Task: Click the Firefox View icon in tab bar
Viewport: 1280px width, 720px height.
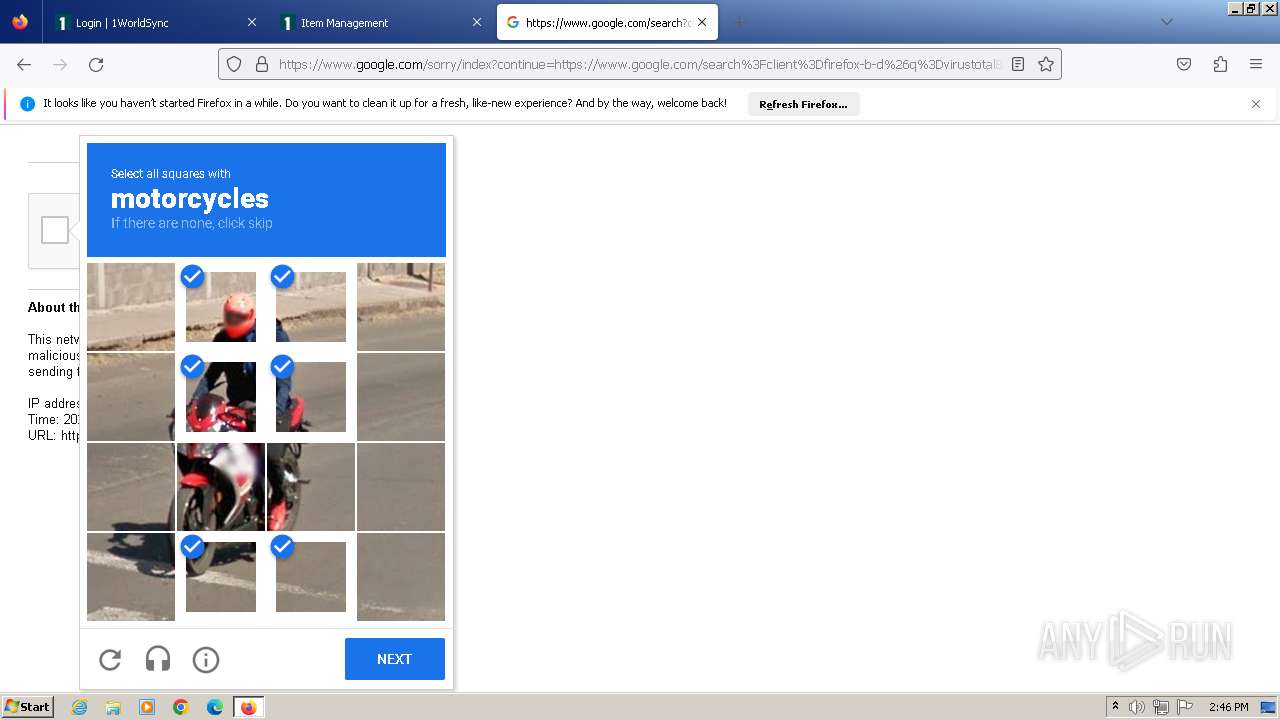Action: (x=20, y=22)
